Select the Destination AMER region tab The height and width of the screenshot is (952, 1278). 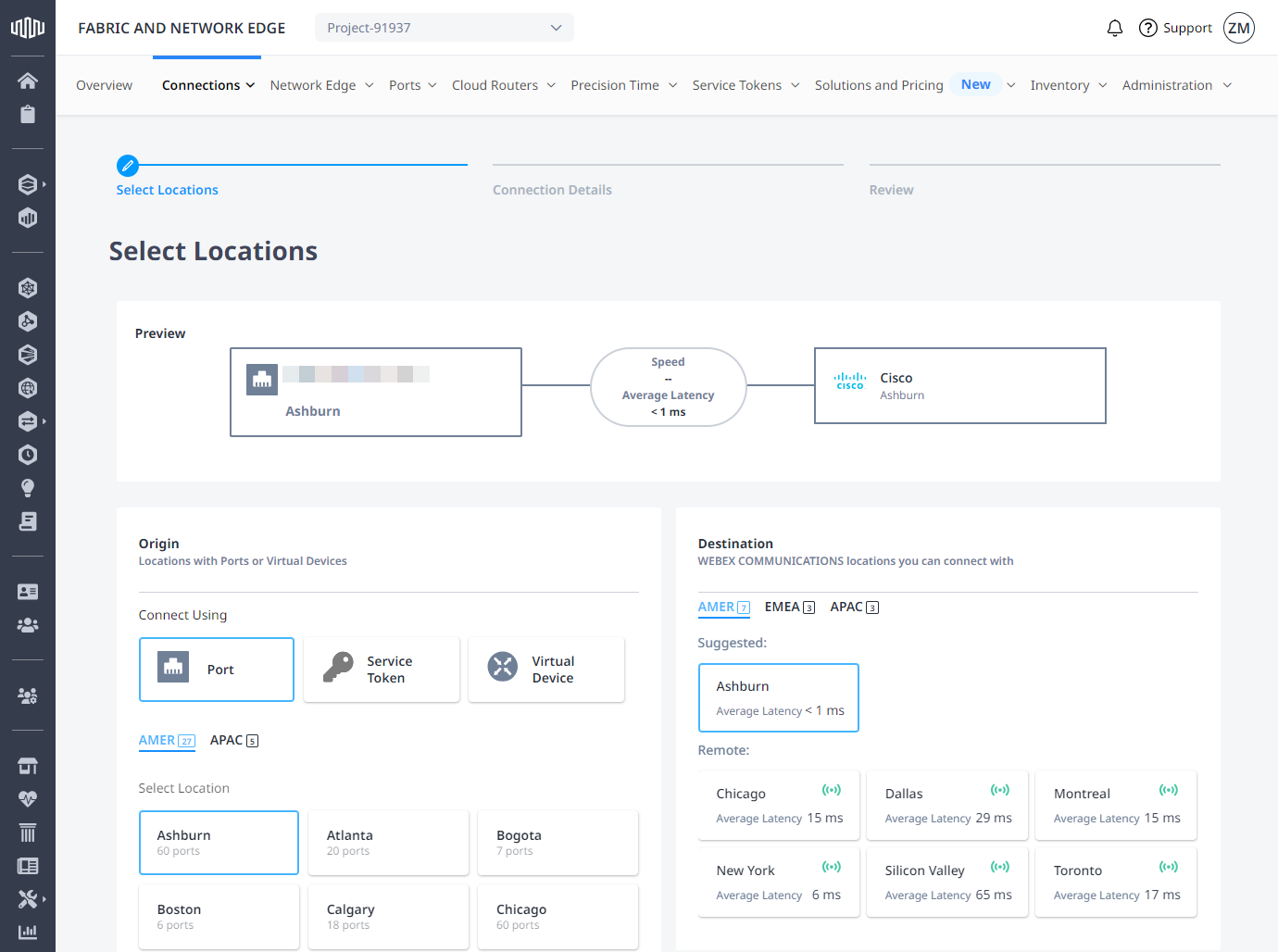point(724,607)
